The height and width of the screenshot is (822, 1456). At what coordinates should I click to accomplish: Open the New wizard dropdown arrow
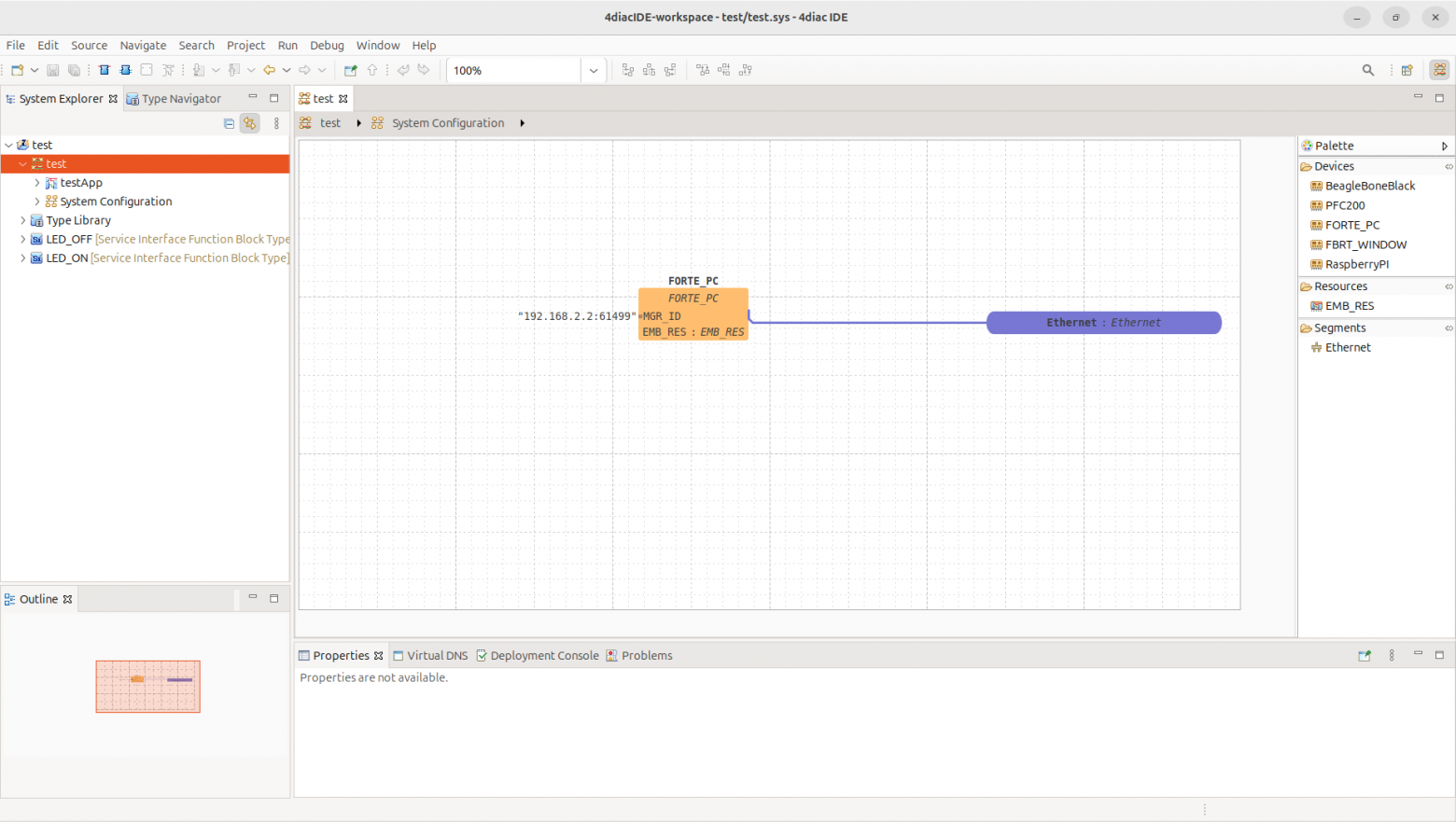(x=35, y=70)
